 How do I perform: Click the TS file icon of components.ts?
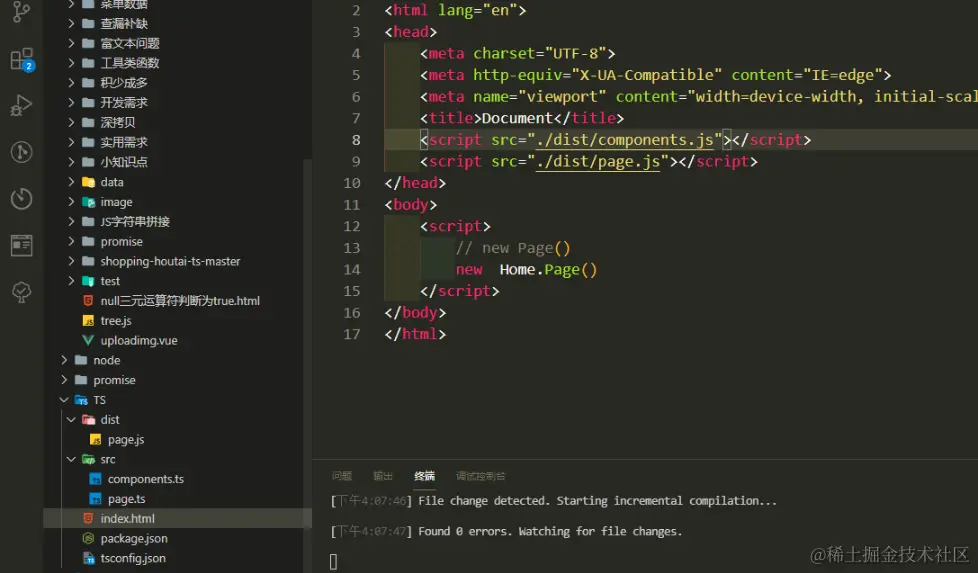[x=95, y=479]
